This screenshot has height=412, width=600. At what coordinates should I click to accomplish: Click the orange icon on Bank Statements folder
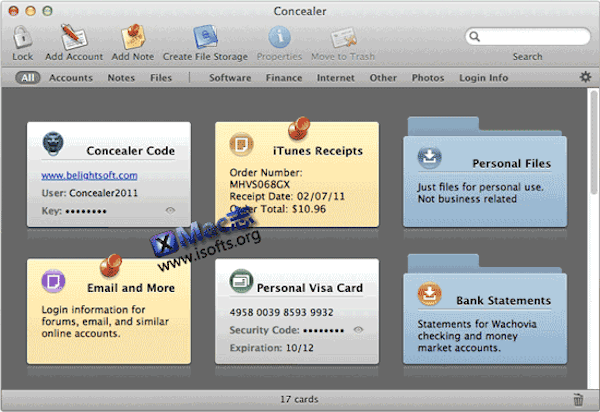coord(429,294)
